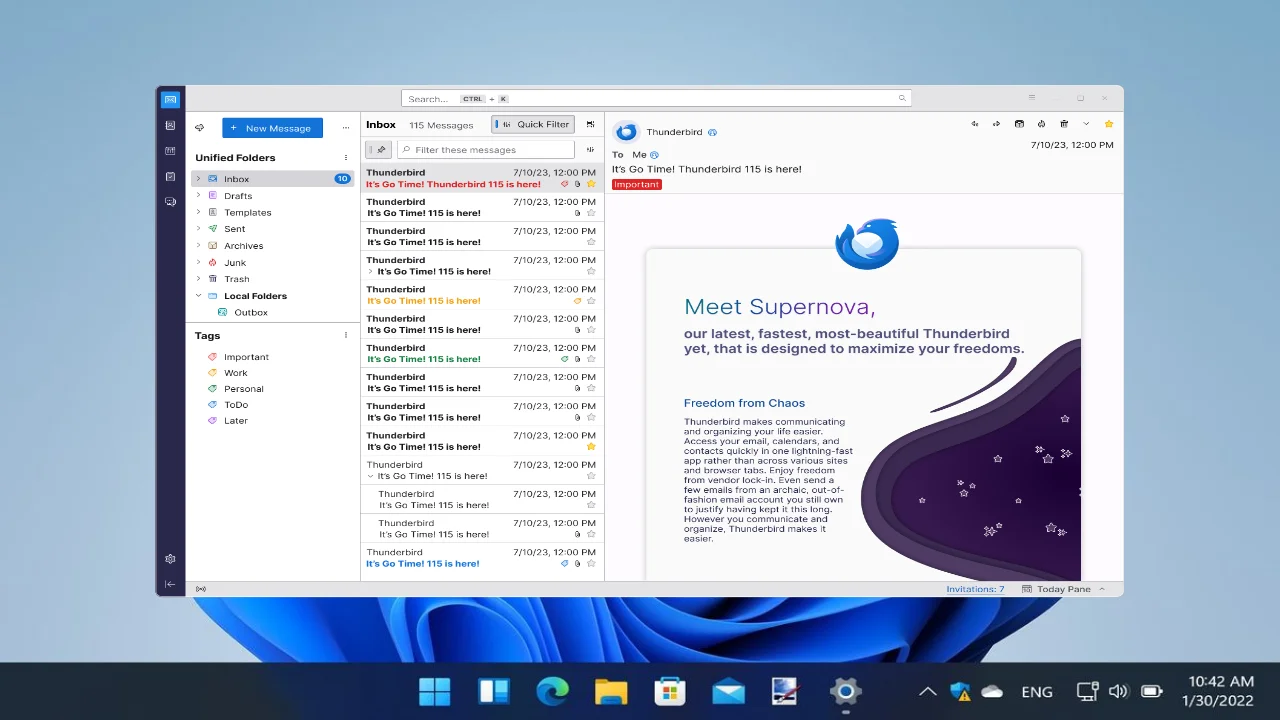Viewport: 1280px width, 720px height.
Task: Open the Mail space in the spaces toolbar
Action: click(x=170, y=100)
